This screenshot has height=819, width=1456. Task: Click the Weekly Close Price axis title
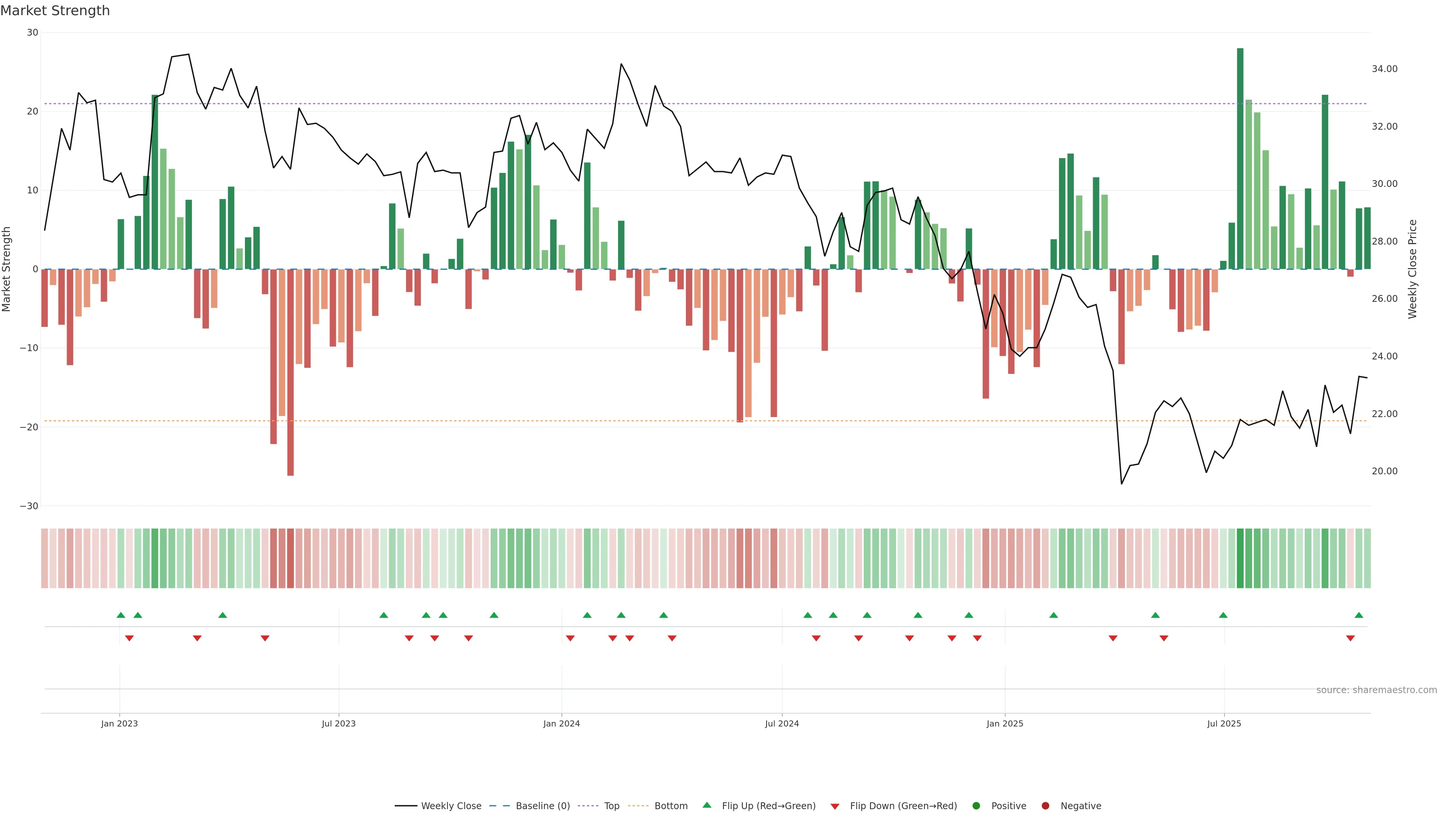point(1412,269)
